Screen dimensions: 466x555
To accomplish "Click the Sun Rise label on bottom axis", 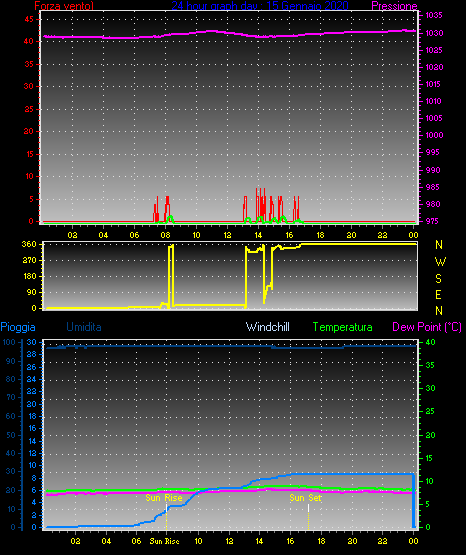I will pos(165,541).
